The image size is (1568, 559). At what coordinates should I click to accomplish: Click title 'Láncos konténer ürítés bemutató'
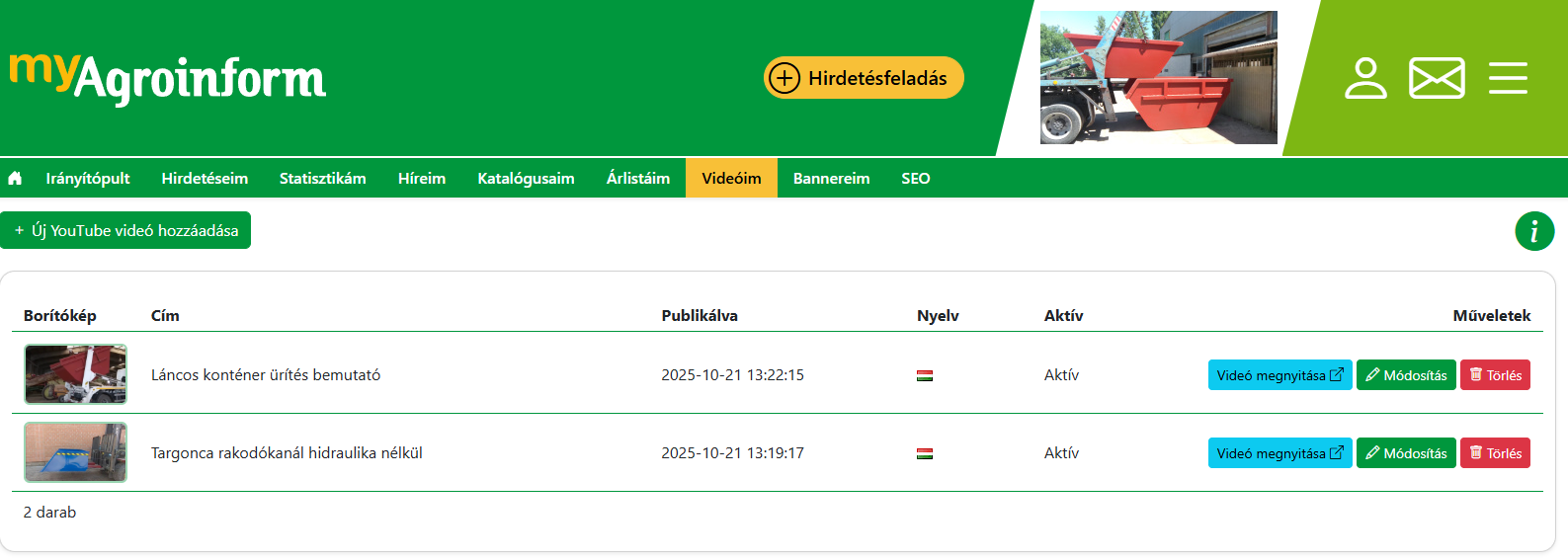pos(266,375)
